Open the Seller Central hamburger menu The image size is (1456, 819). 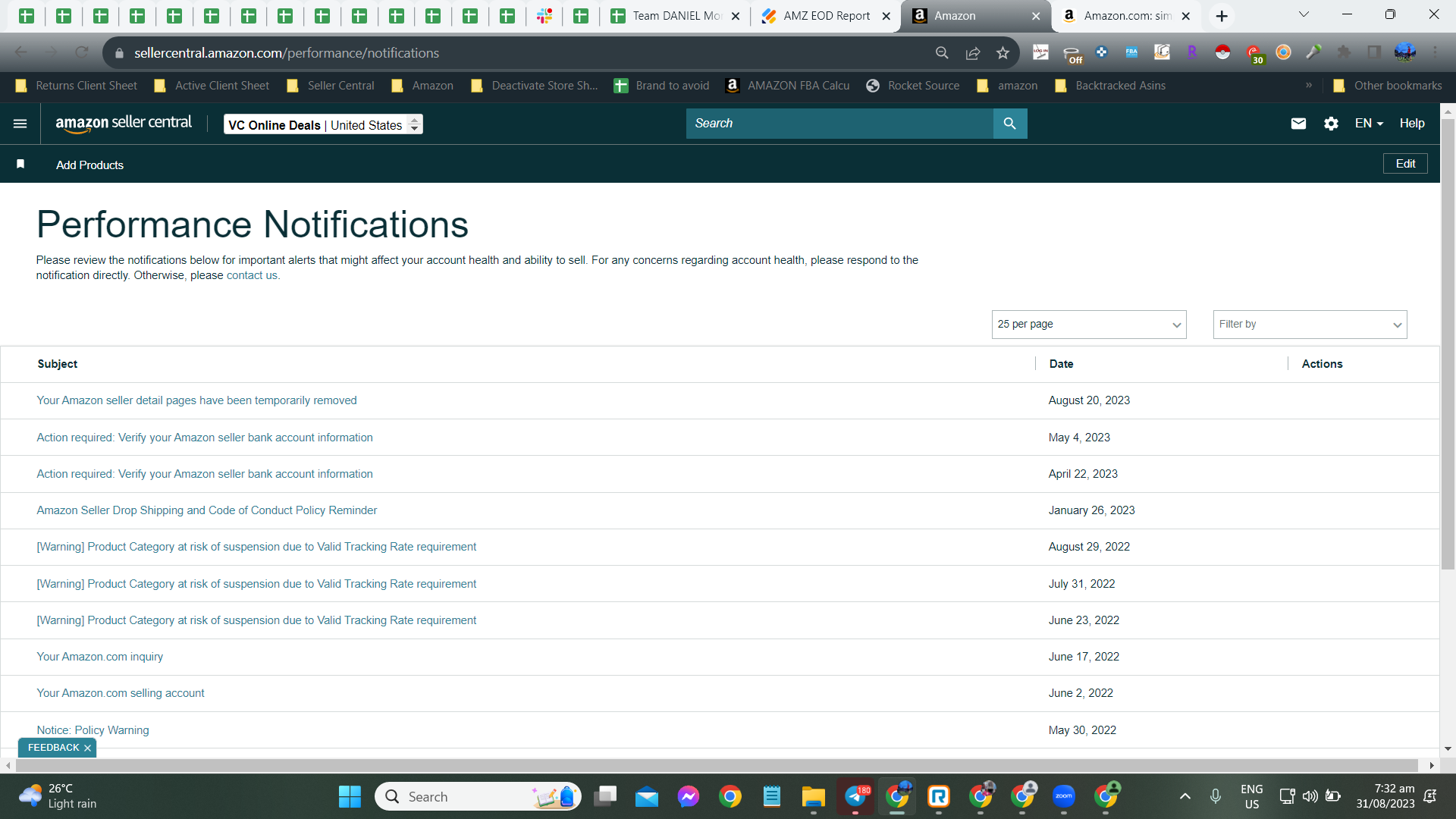(20, 124)
